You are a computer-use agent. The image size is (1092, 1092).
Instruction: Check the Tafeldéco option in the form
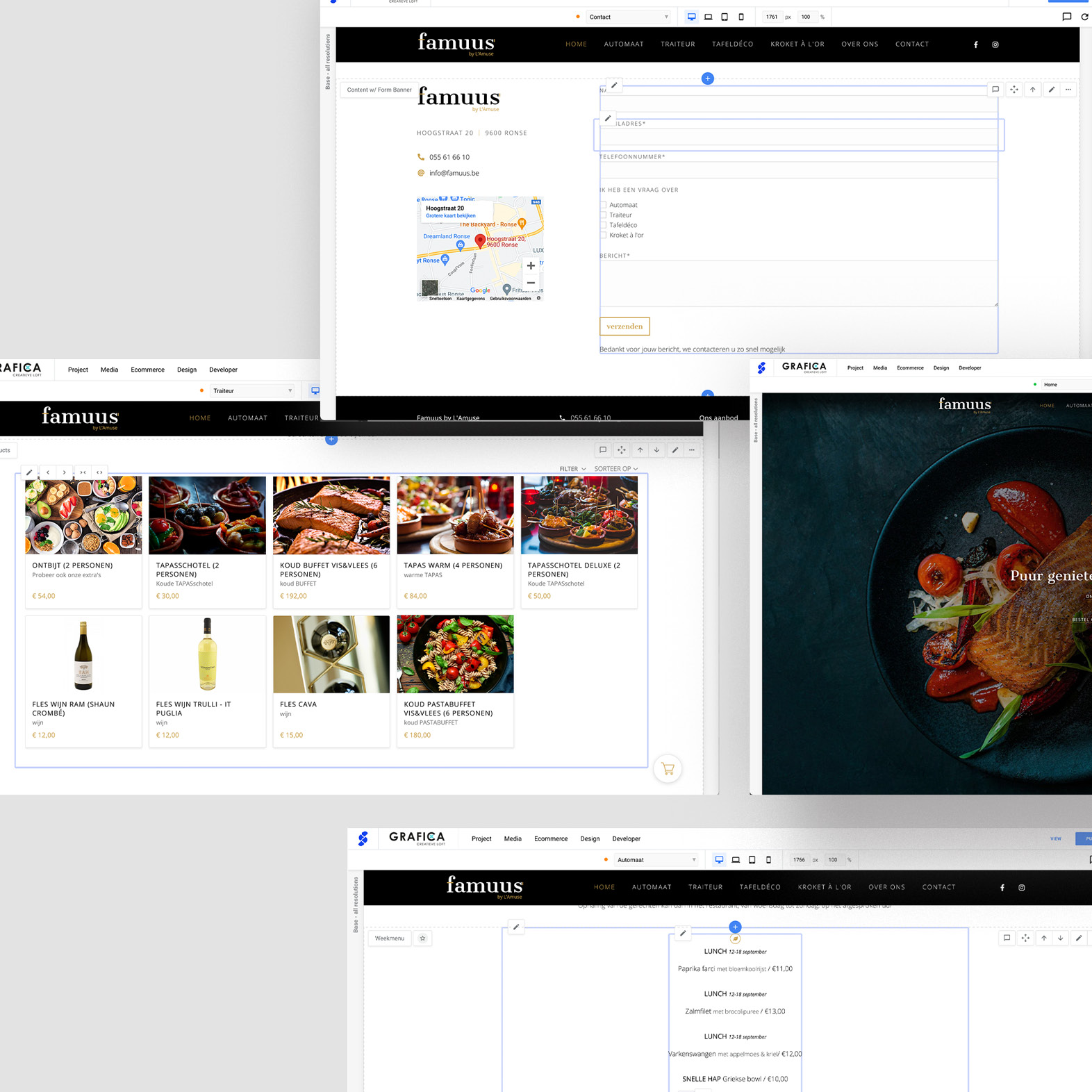coord(603,225)
